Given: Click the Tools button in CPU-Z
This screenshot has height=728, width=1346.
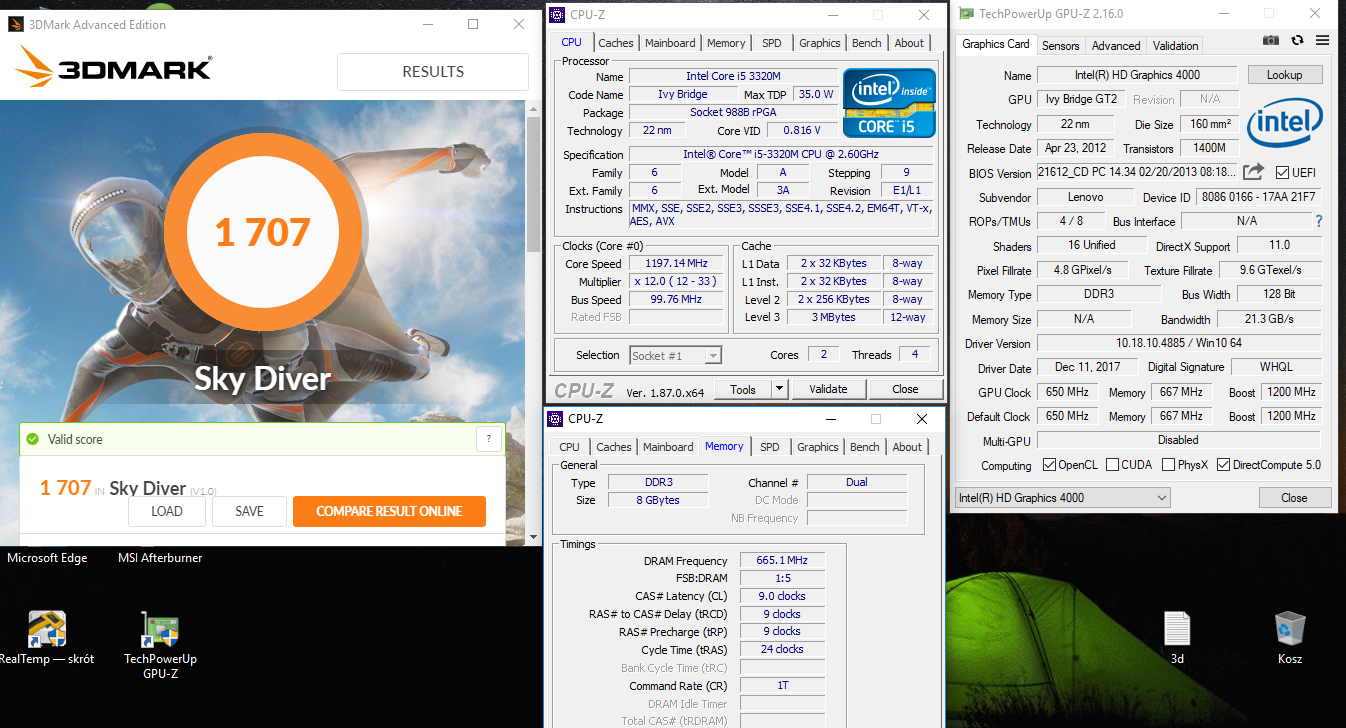Looking at the screenshot, I should [x=743, y=389].
